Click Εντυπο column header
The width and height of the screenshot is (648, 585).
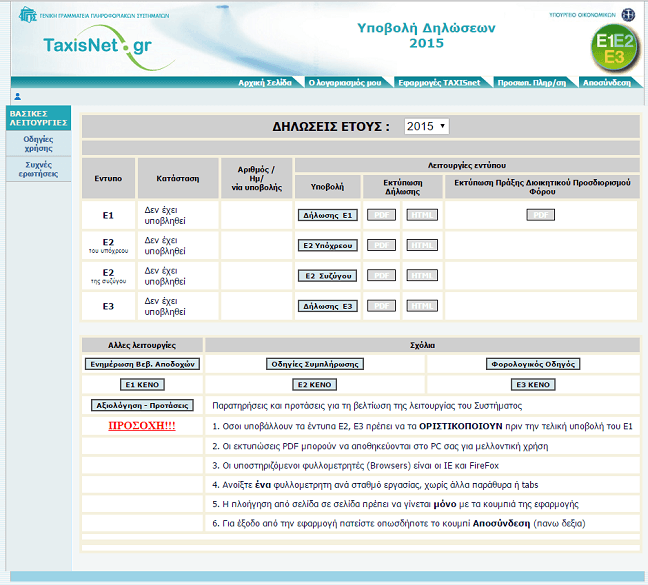tap(108, 178)
